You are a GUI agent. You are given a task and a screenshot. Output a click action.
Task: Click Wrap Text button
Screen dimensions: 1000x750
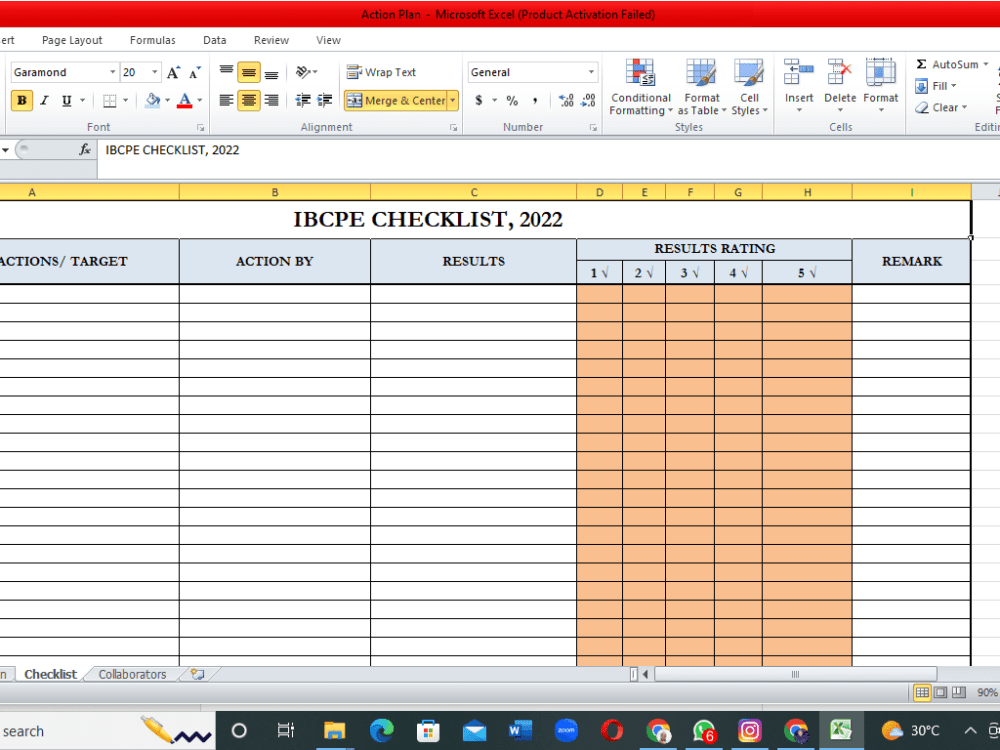pyautogui.click(x=381, y=72)
